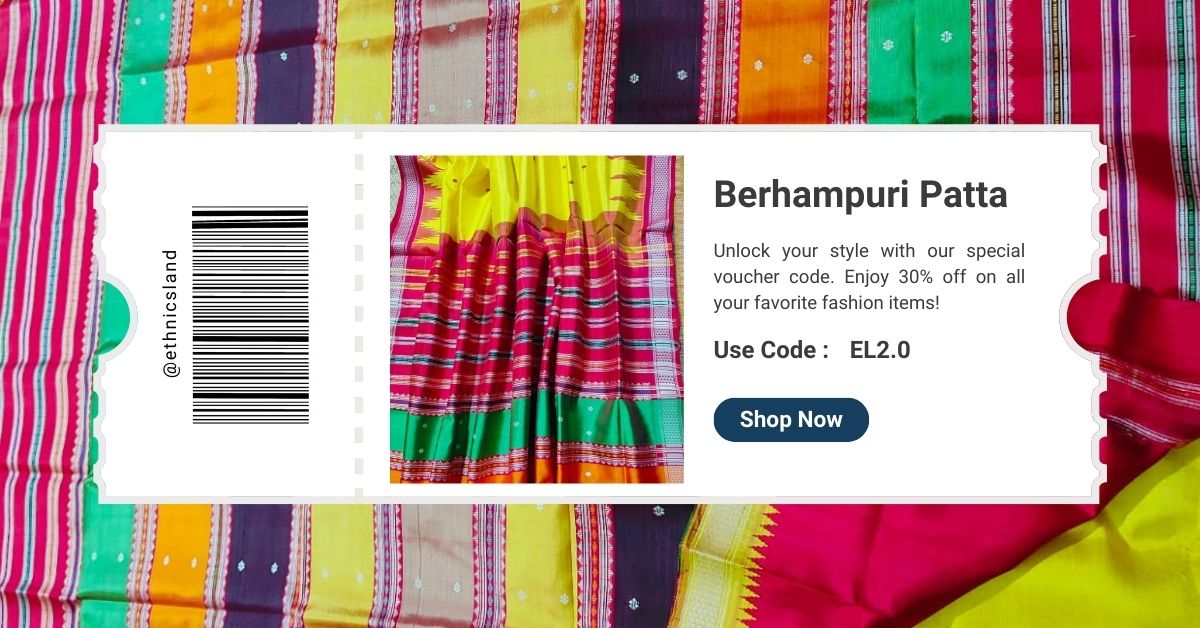Screen dimensions: 1200x628
Task: Click the red semicircle notch on right edge
Action: click(x=1084, y=316)
